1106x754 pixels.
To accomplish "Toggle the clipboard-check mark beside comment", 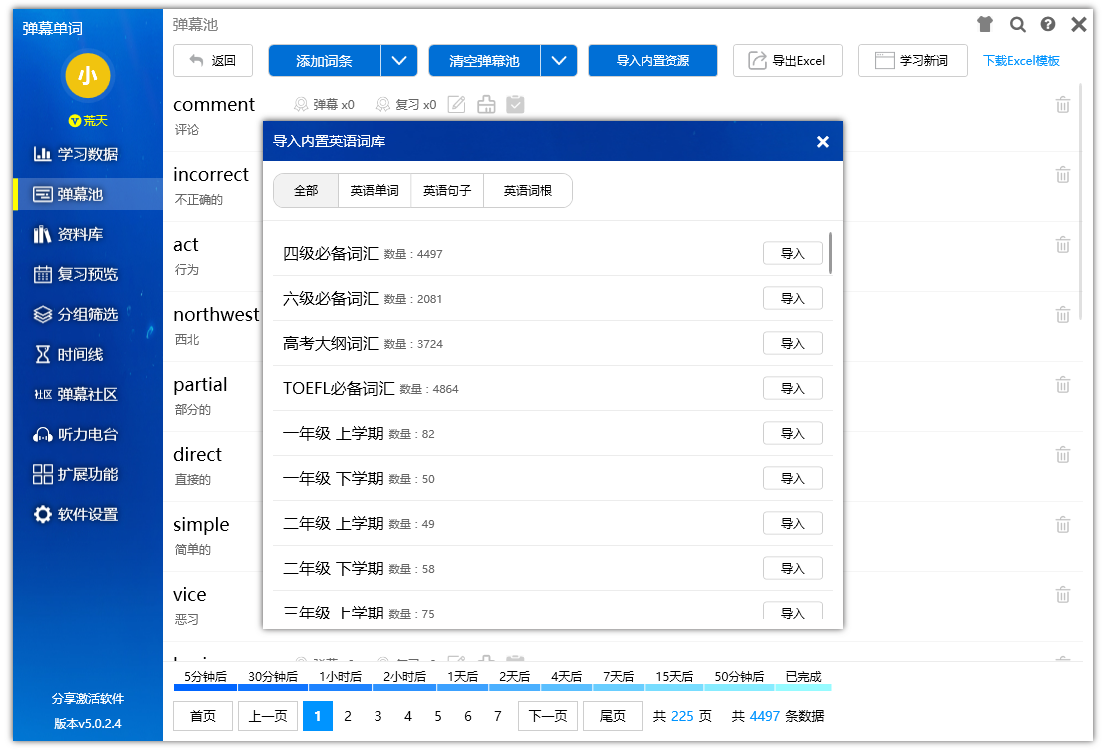I will [x=516, y=105].
